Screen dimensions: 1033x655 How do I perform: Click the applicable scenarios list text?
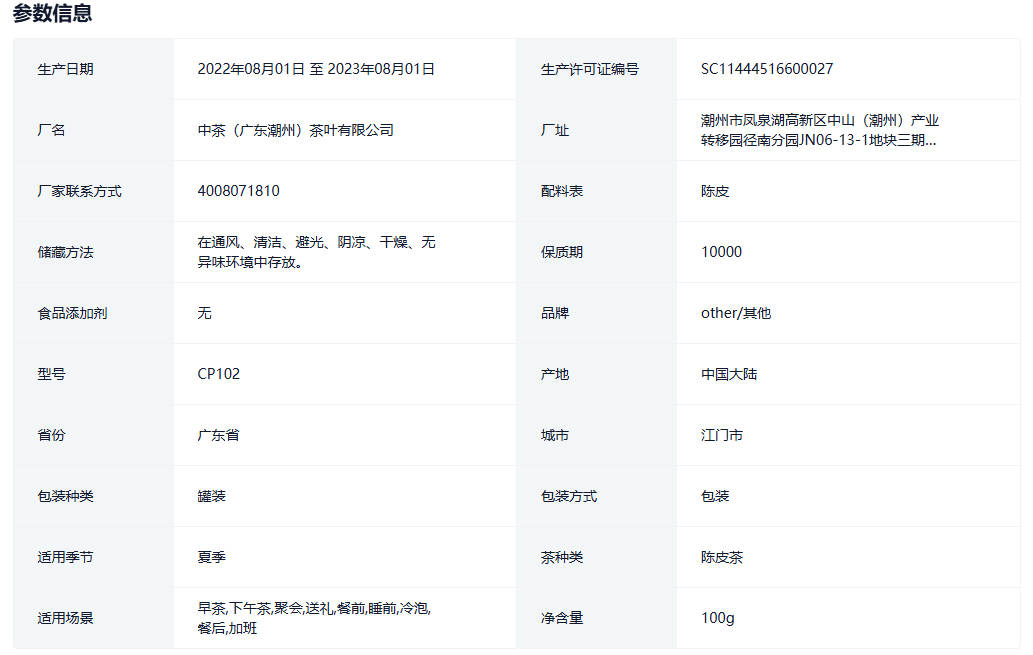pyautogui.click(x=314, y=618)
